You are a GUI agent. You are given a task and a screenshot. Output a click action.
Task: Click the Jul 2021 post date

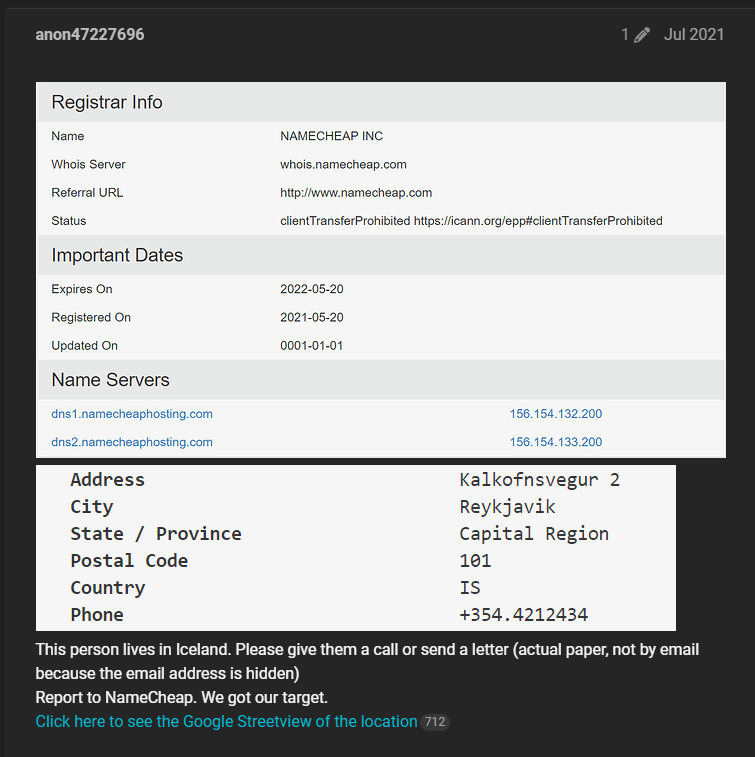pos(694,35)
